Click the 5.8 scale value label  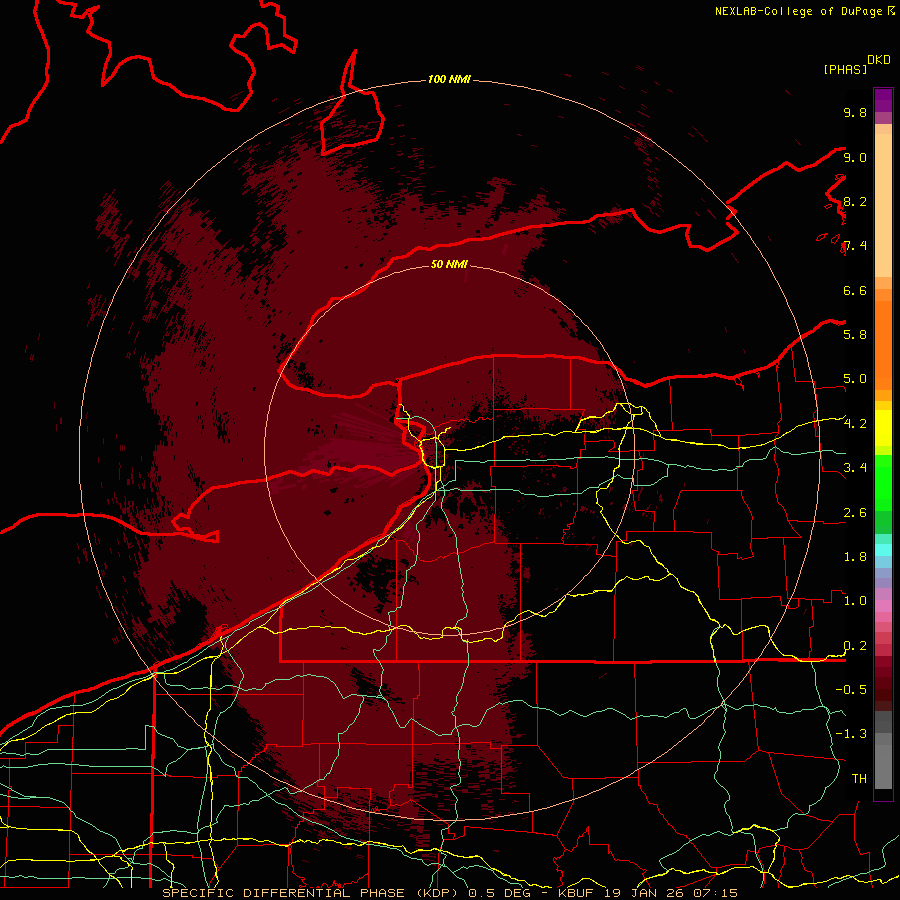[x=855, y=335]
